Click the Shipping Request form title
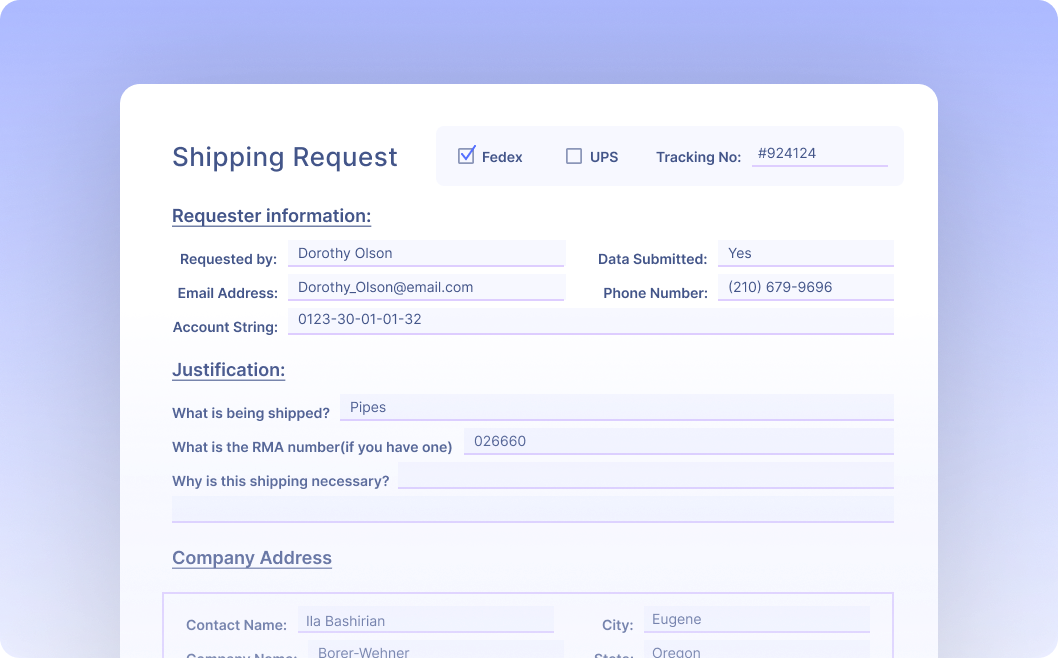 (284, 157)
